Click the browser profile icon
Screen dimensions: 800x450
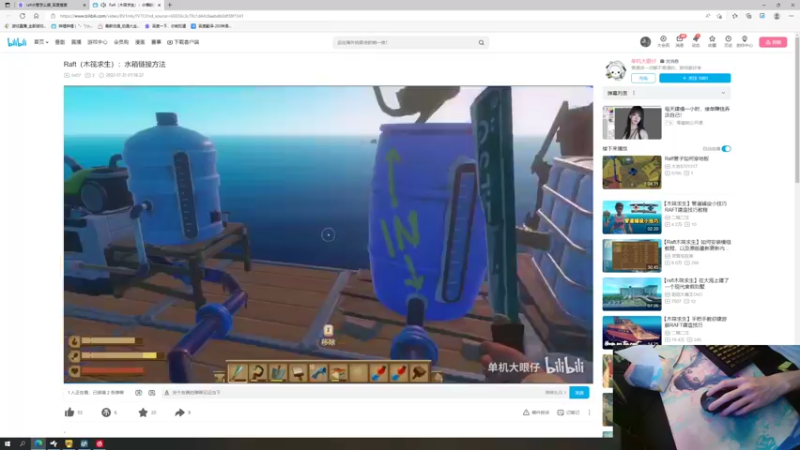777,16
